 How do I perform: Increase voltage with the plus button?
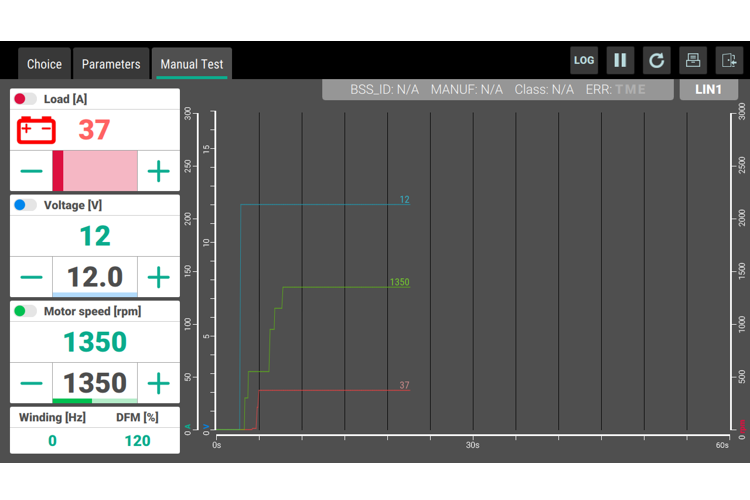pos(159,277)
